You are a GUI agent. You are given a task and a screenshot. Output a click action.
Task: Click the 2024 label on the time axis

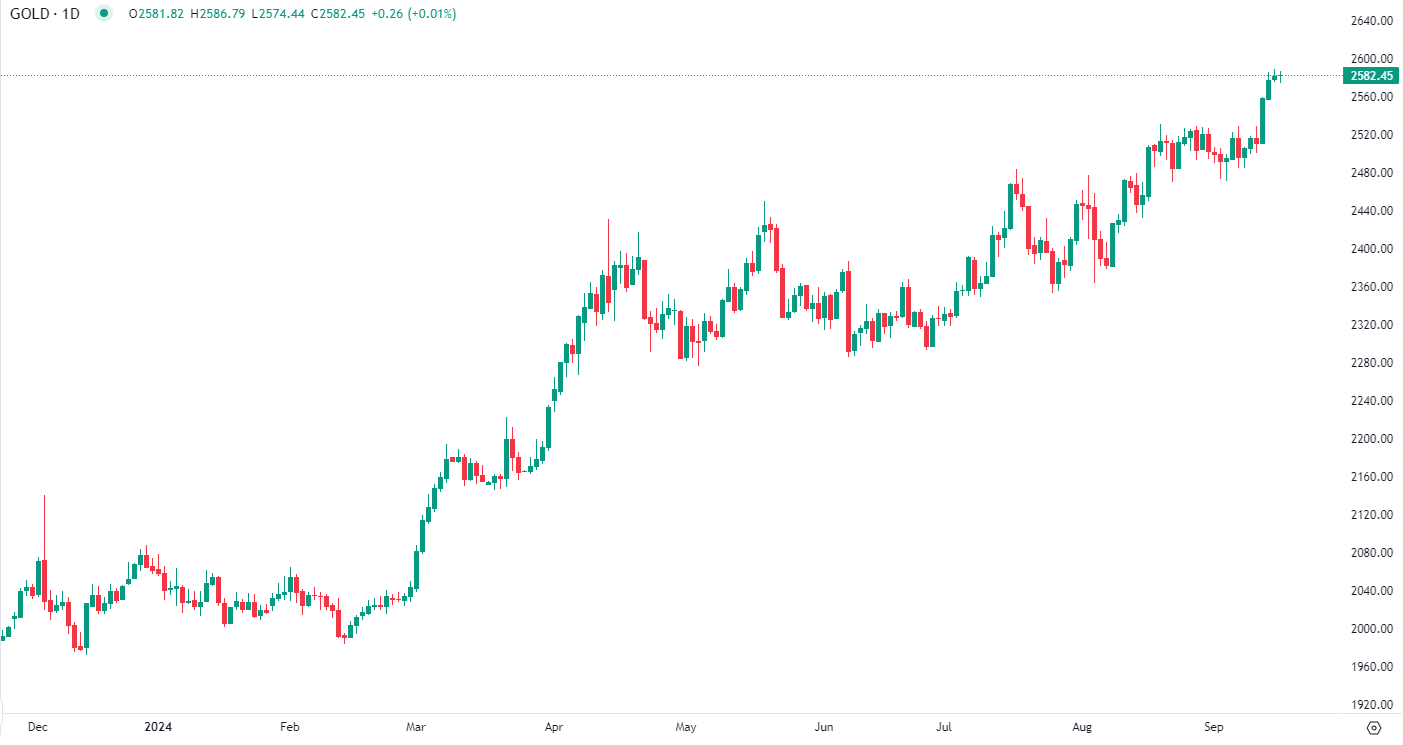tap(159, 726)
